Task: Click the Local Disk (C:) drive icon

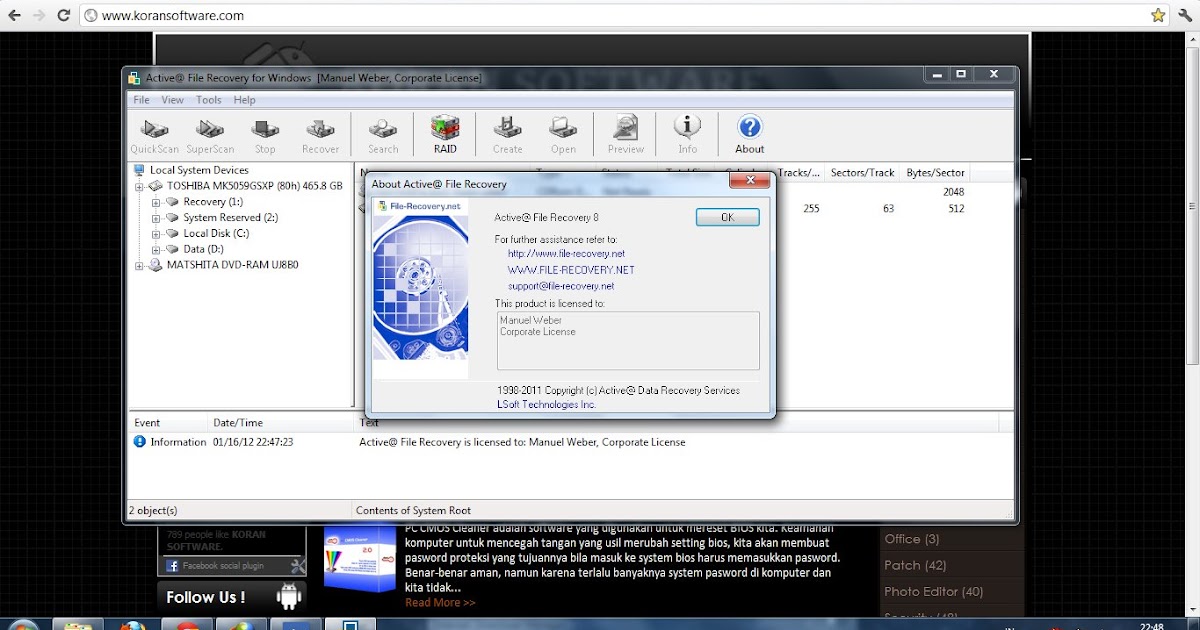Action: pos(172,234)
